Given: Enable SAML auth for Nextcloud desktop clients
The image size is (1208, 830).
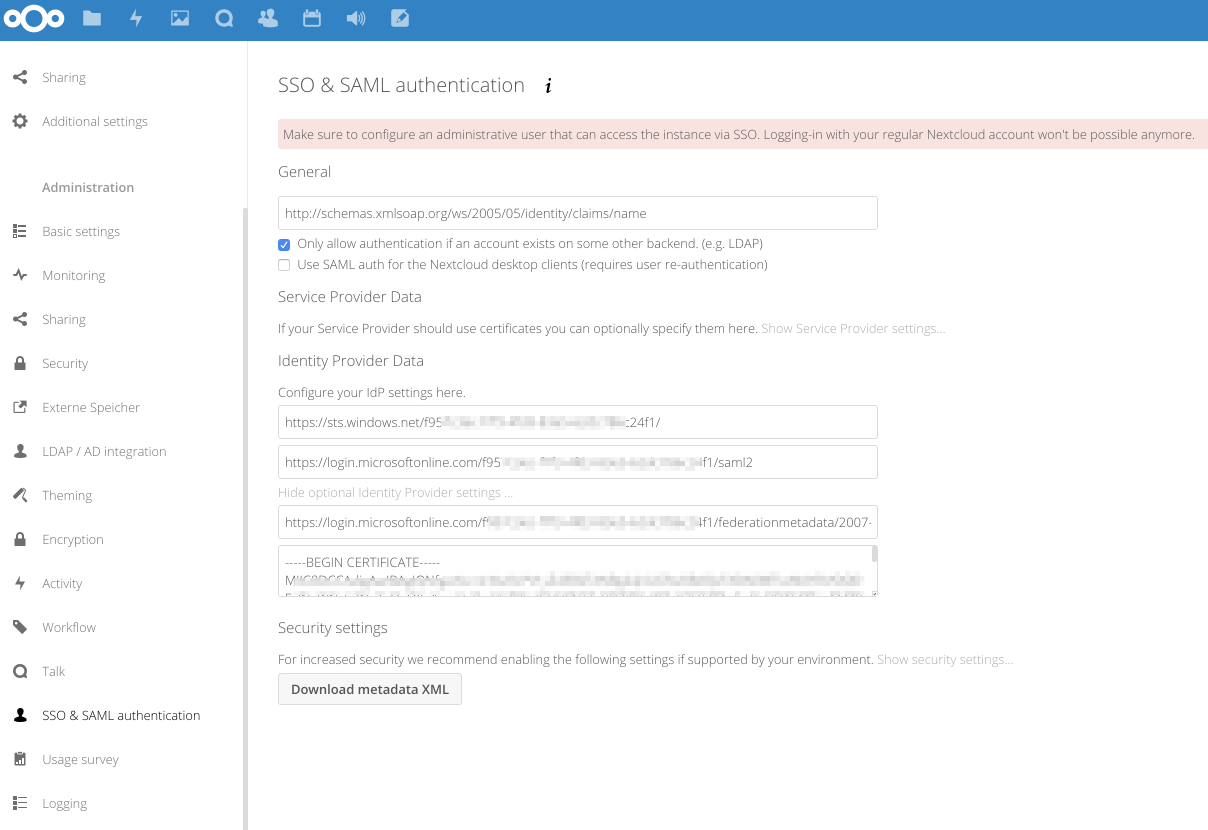Looking at the screenshot, I should (283, 264).
